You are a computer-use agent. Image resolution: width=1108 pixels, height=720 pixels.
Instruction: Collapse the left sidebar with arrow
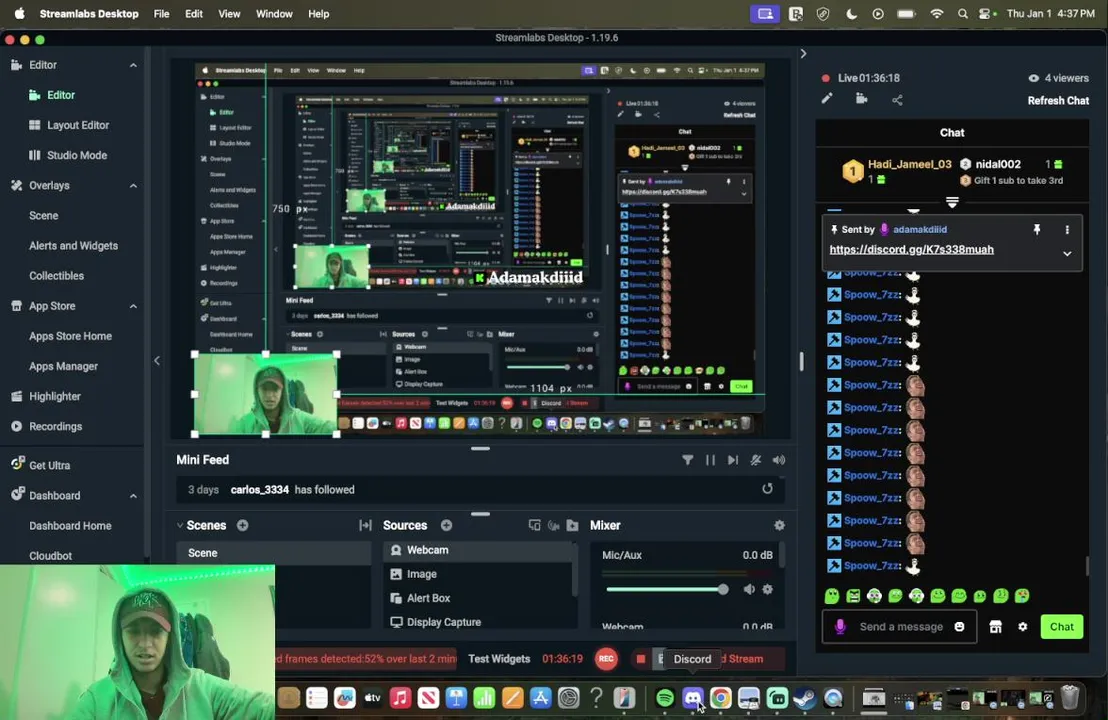coord(157,360)
